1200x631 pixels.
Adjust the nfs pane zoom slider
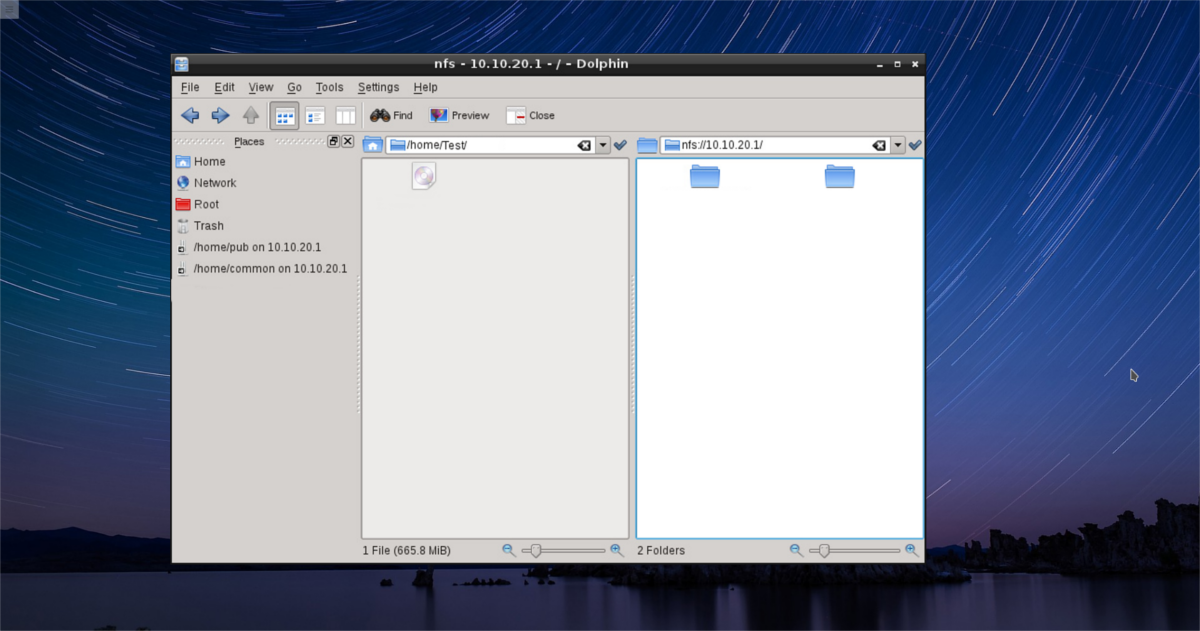[x=854, y=550]
